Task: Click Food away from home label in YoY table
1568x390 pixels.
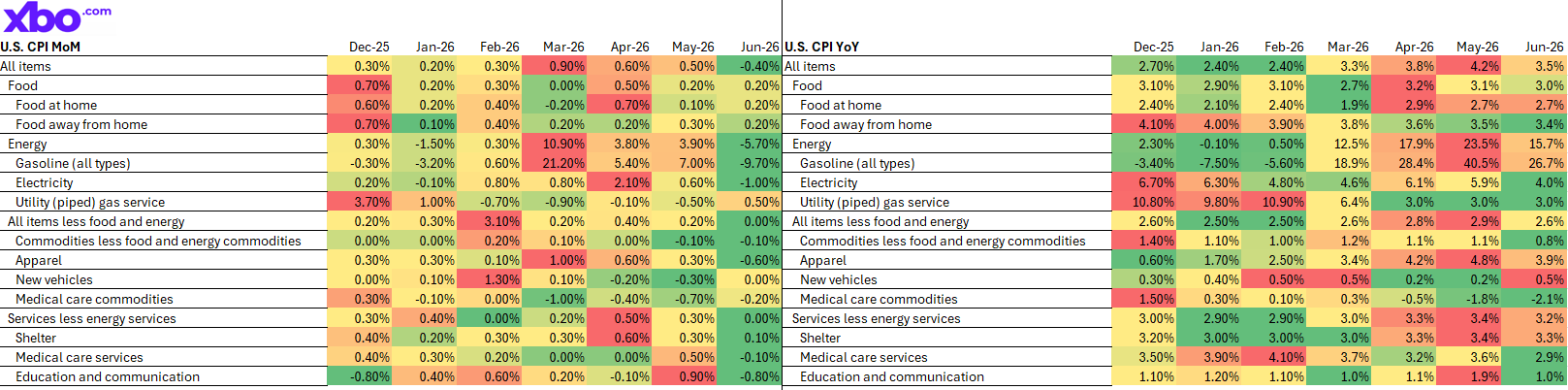Action: (866, 124)
